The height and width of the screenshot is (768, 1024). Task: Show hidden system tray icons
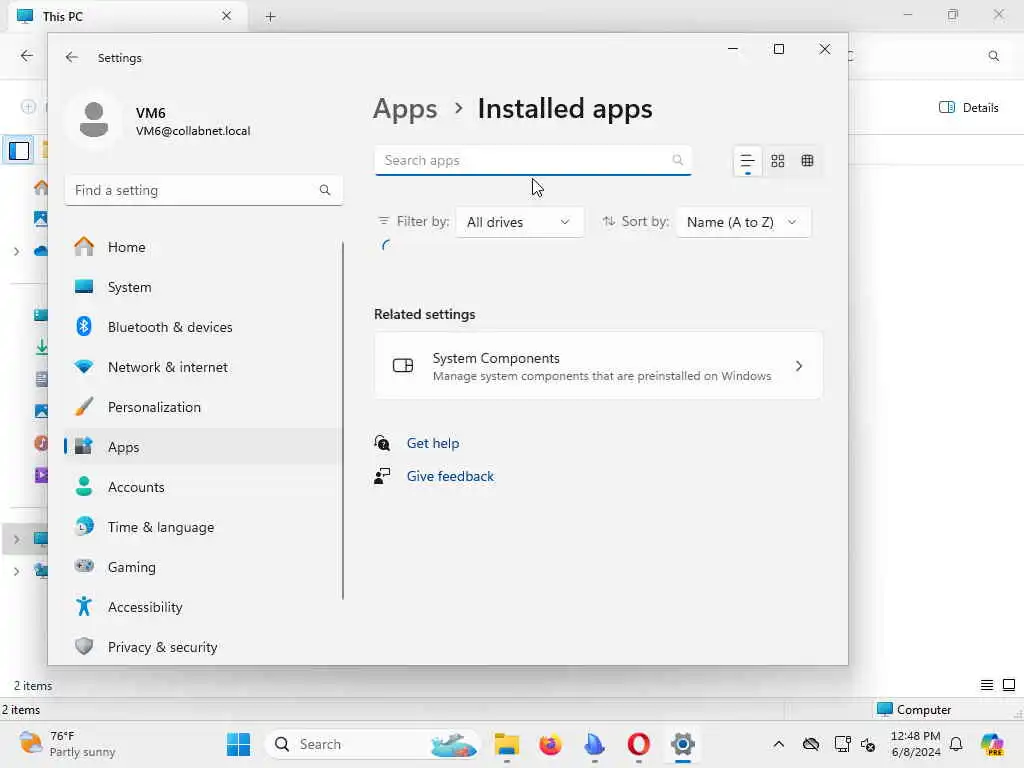[778, 744]
